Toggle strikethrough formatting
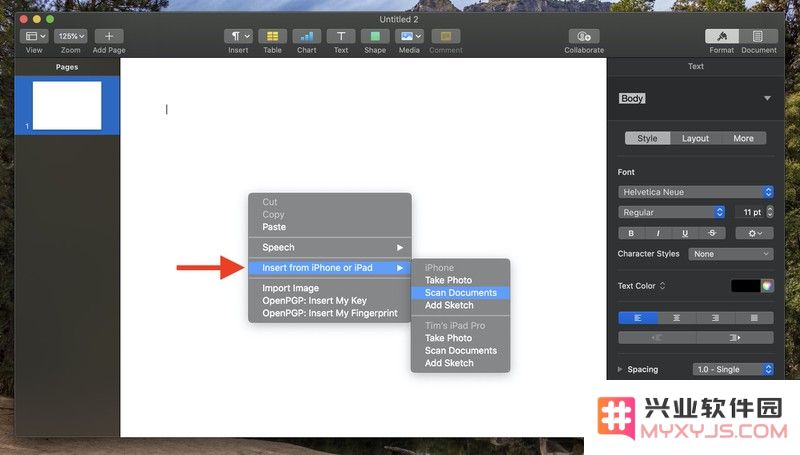Viewport: 800px width, 455px height. (712, 233)
